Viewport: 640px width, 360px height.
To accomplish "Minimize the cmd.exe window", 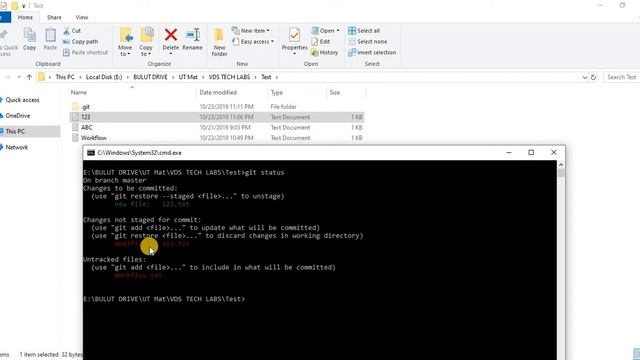I will pyautogui.click(x=509, y=152).
